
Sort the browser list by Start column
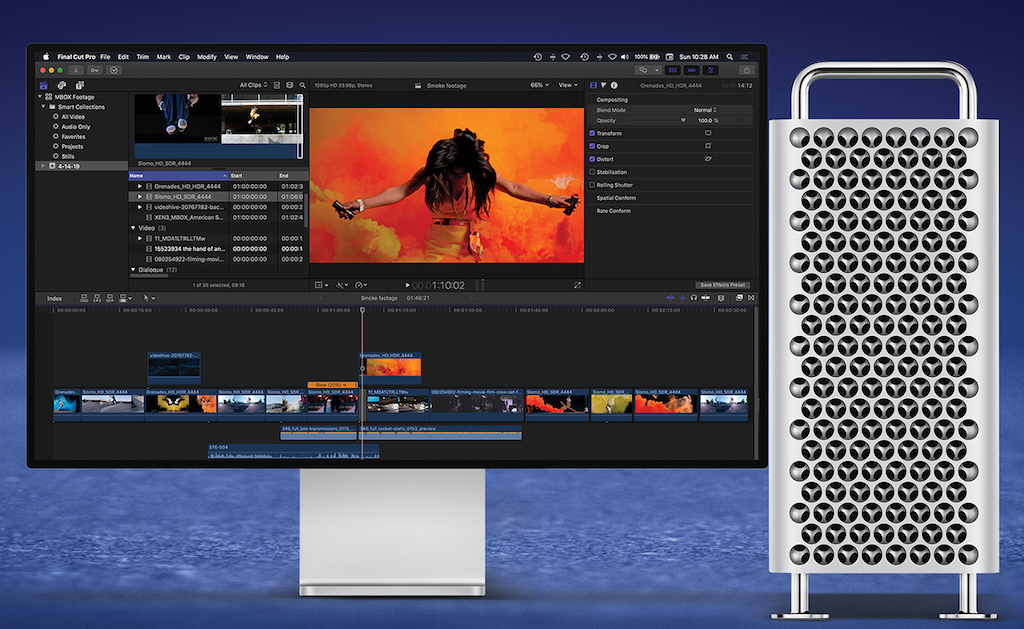coord(253,176)
